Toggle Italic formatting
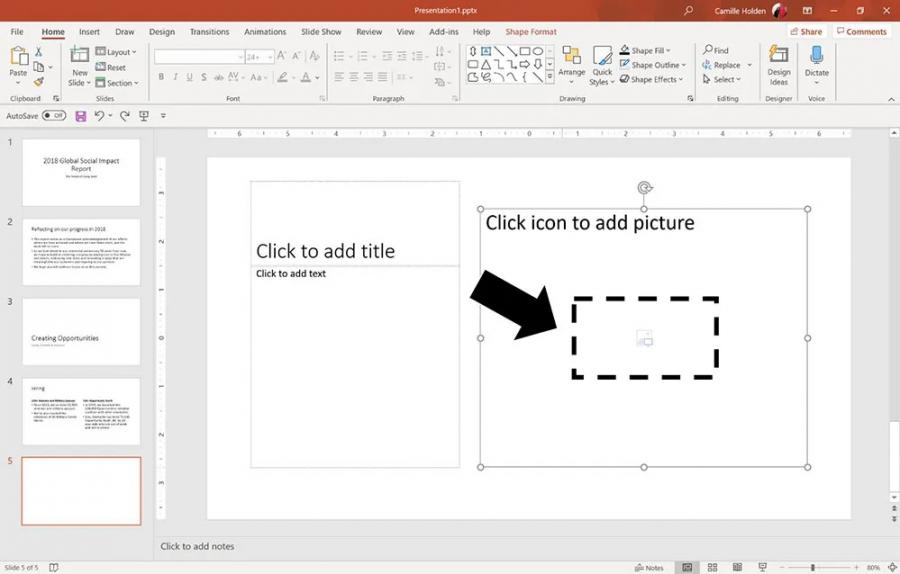This screenshot has height=574, width=900. [x=175, y=76]
